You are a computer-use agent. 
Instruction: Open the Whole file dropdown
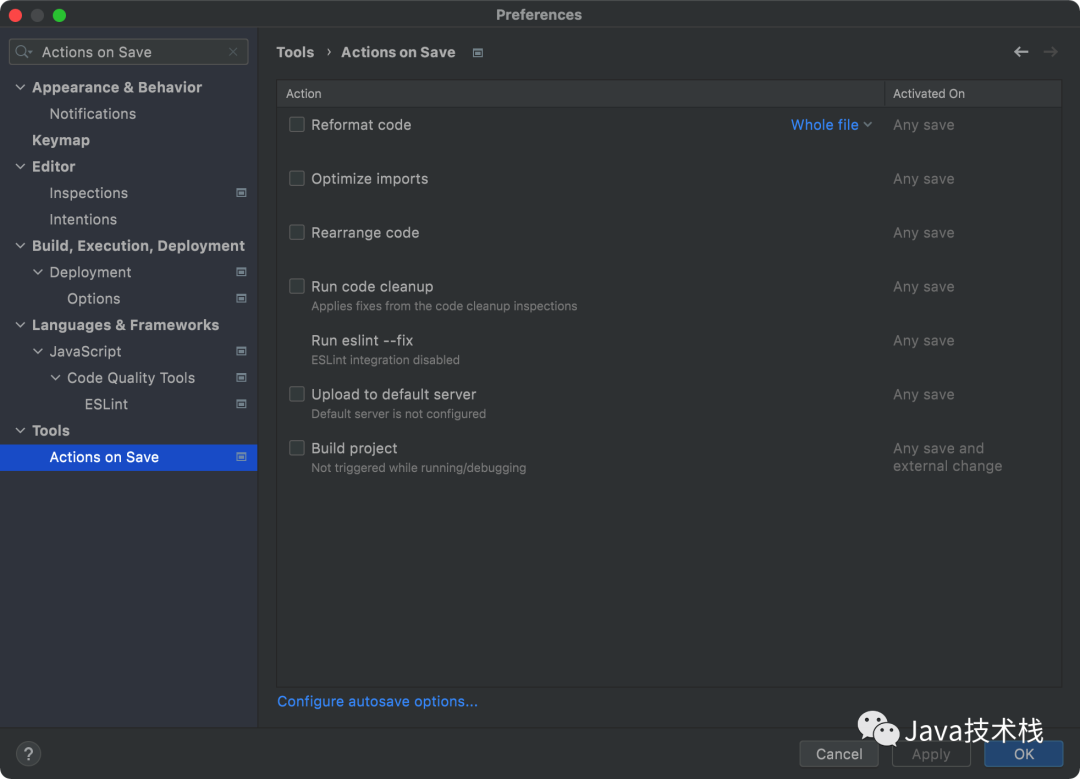coord(831,125)
